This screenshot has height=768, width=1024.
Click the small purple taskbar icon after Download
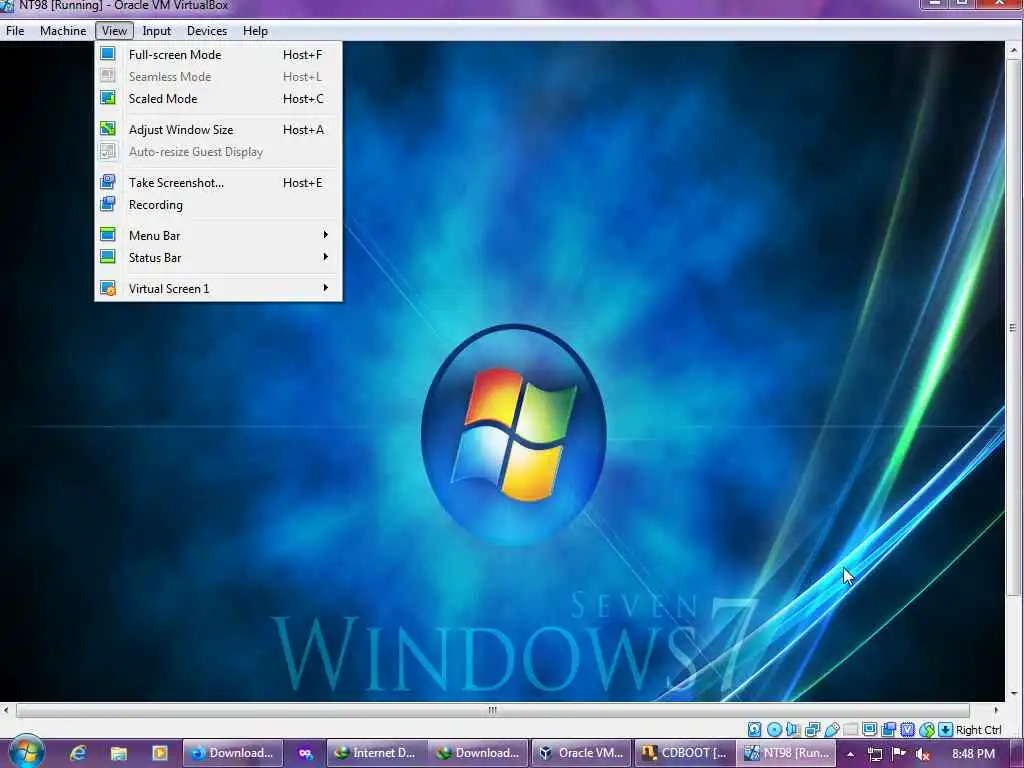tap(306, 754)
